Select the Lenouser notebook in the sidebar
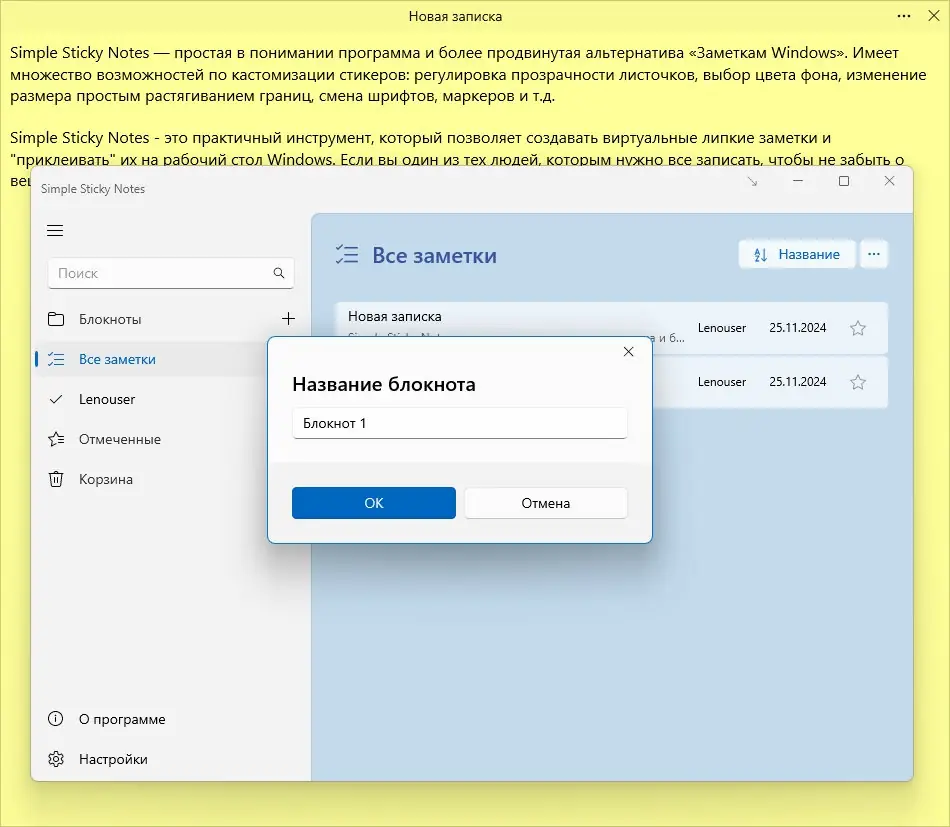Screen dimensions: 950x827 coord(107,399)
